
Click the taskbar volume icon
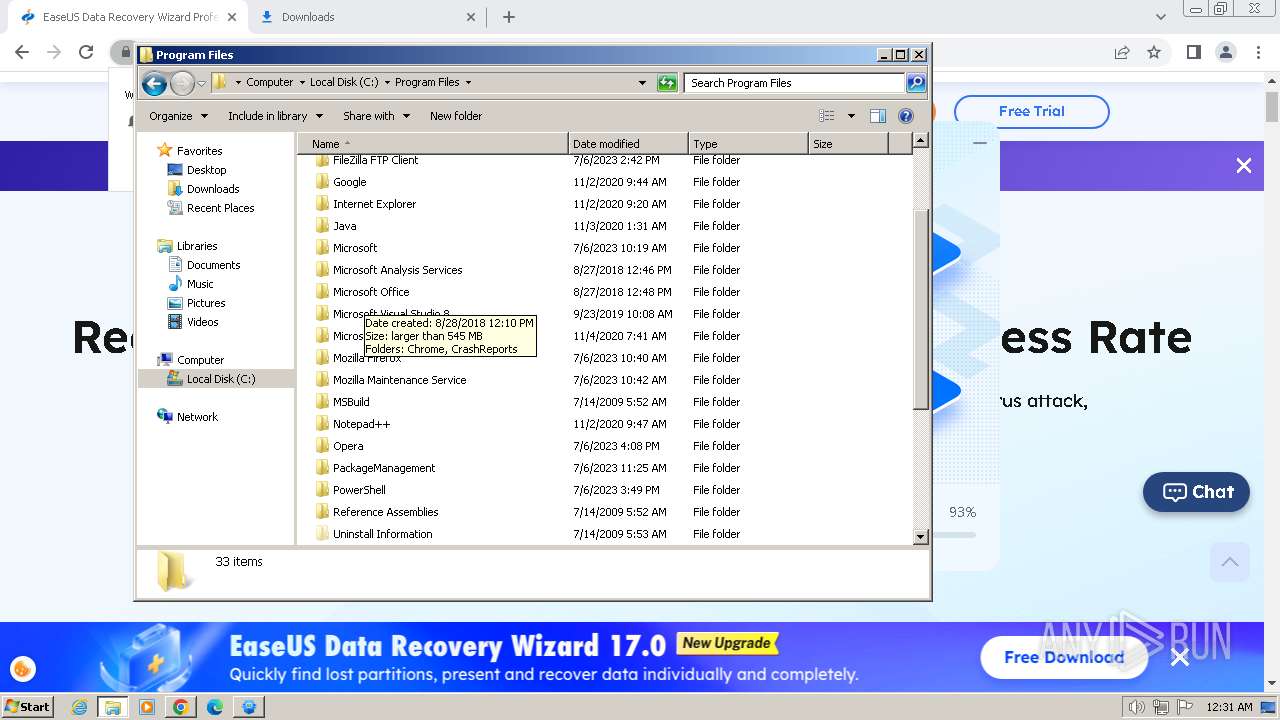(x=1136, y=707)
